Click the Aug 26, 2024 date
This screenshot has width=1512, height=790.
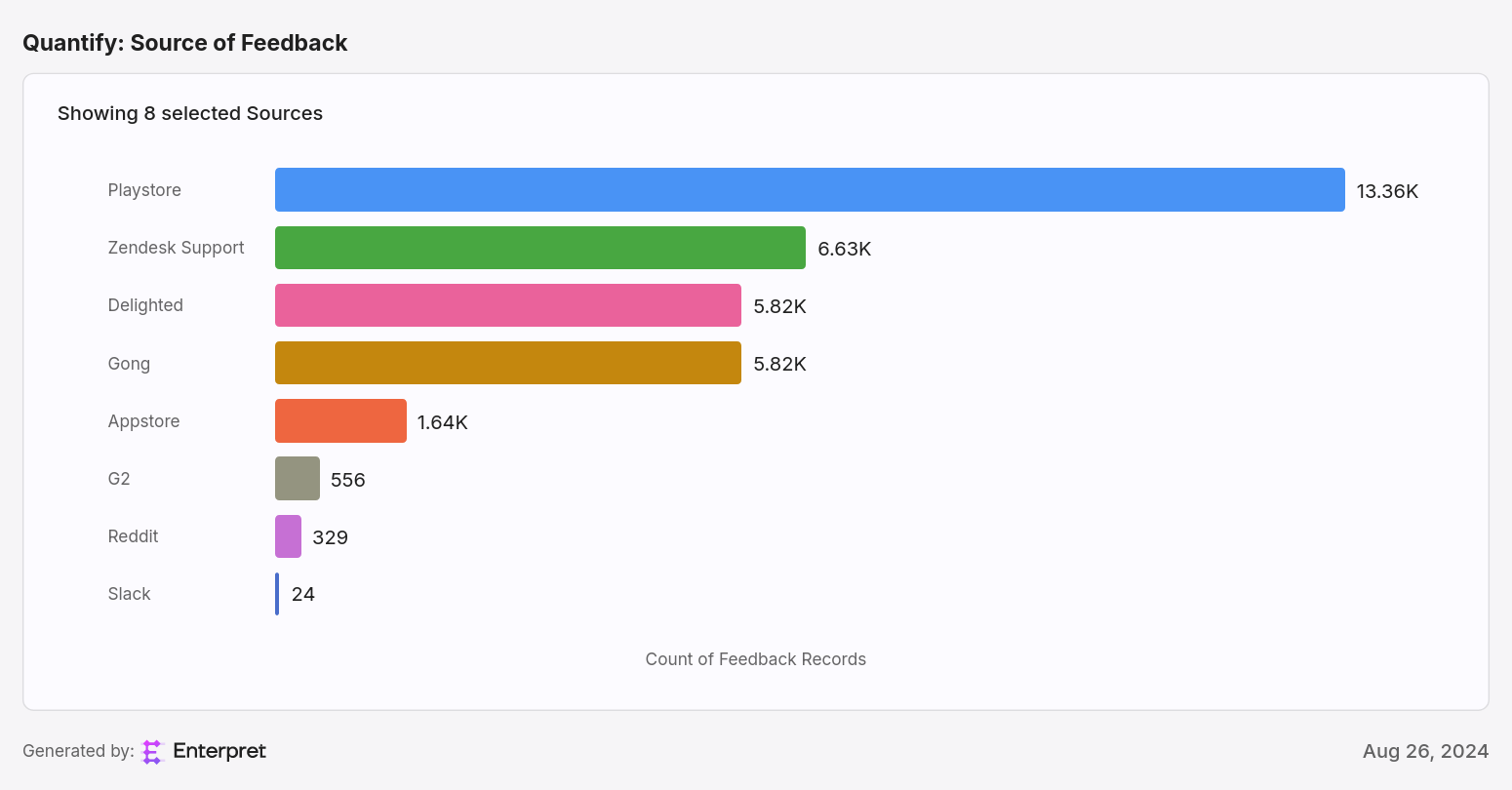pos(1426,751)
